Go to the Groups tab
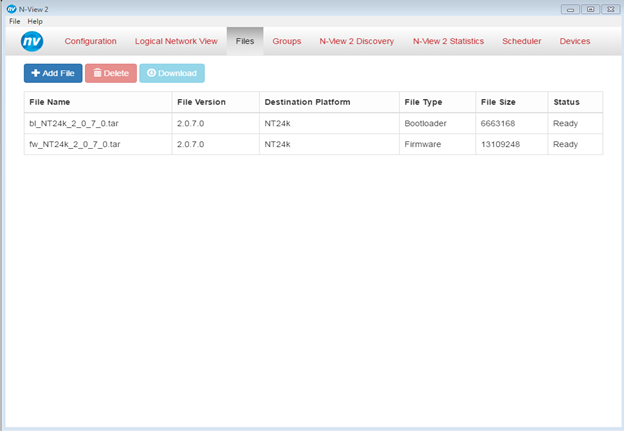624x431 pixels. click(x=287, y=41)
